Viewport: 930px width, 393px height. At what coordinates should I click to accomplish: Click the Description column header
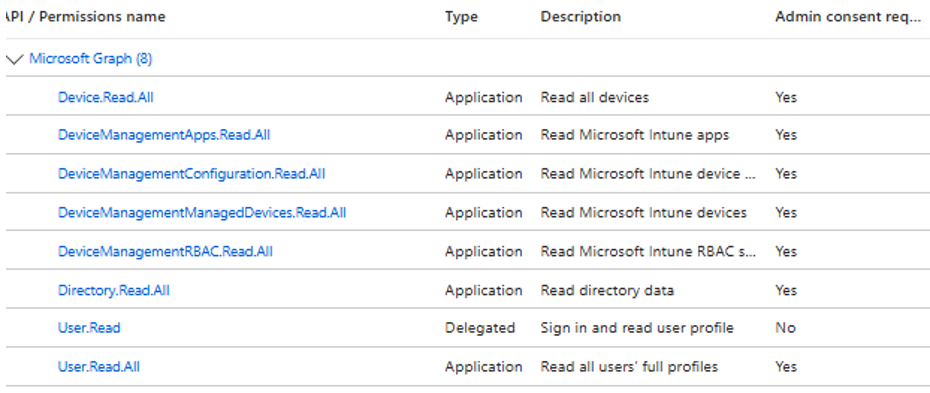pos(581,17)
